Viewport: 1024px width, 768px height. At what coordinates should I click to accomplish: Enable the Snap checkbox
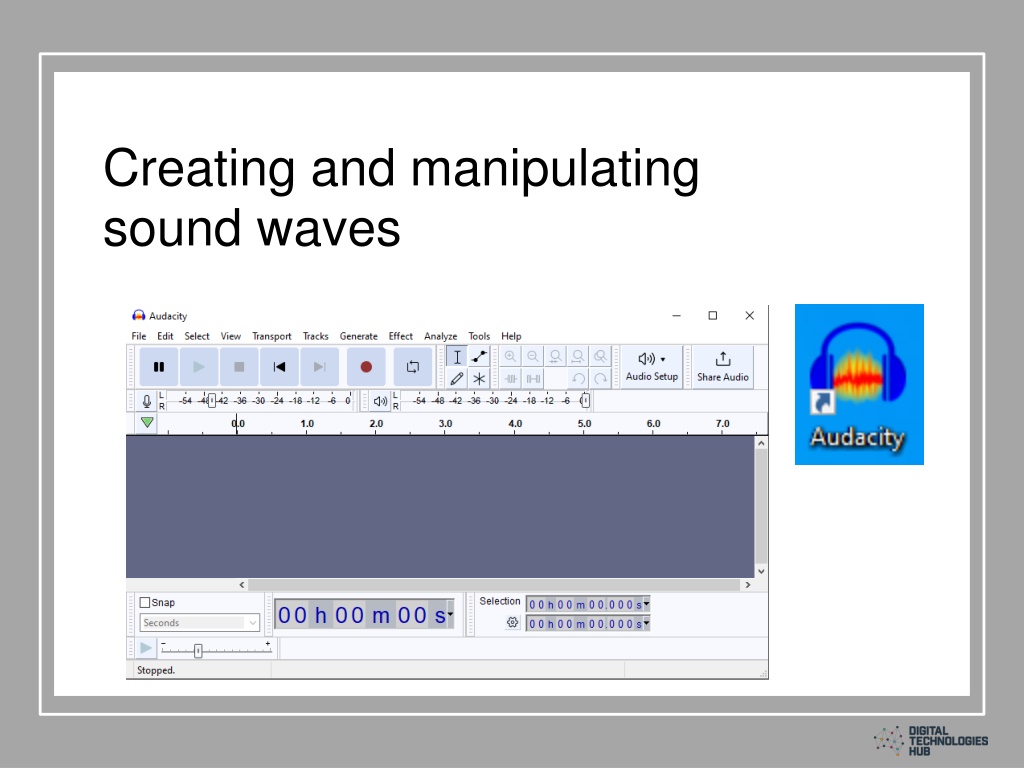point(145,602)
